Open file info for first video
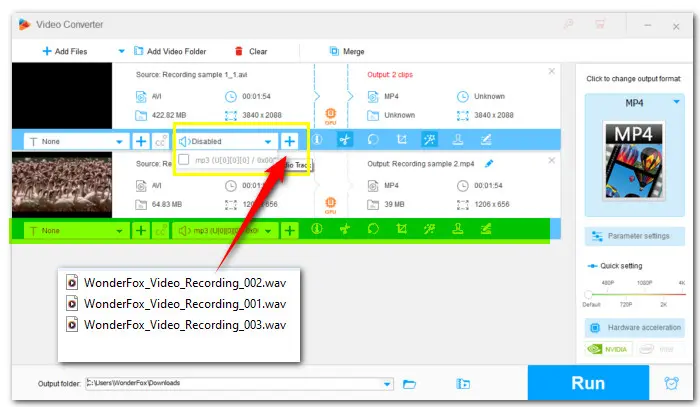This screenshot has height=407, width=700. point(317,140)
